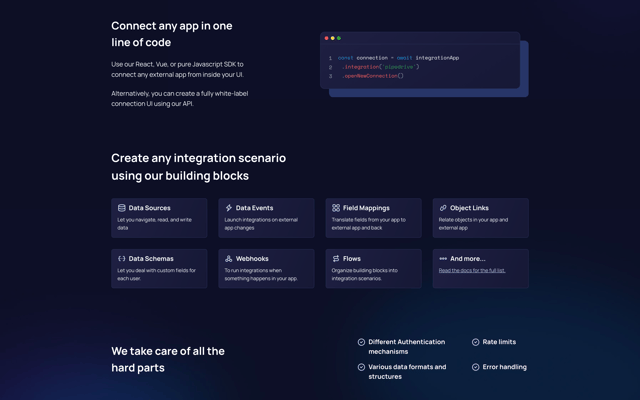Select the Object Links card title
The image size is (640, 400).
469,208
